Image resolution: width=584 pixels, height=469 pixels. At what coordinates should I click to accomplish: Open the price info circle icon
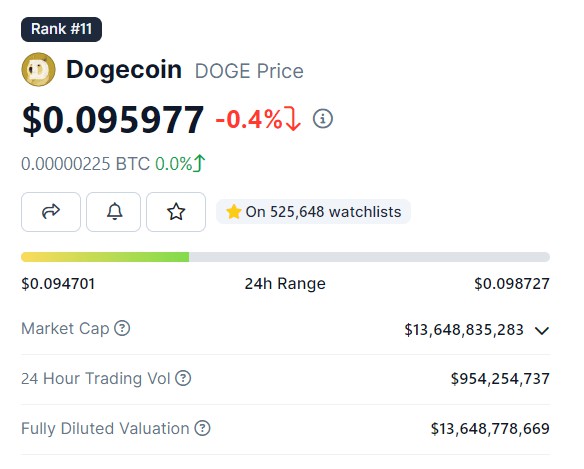(323, 119)
